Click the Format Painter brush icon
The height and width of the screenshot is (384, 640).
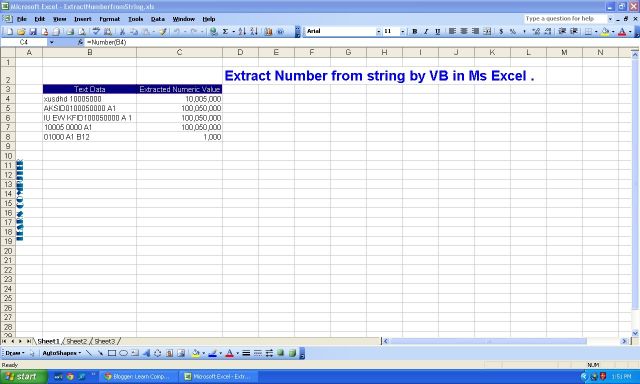tap(163, 31)
